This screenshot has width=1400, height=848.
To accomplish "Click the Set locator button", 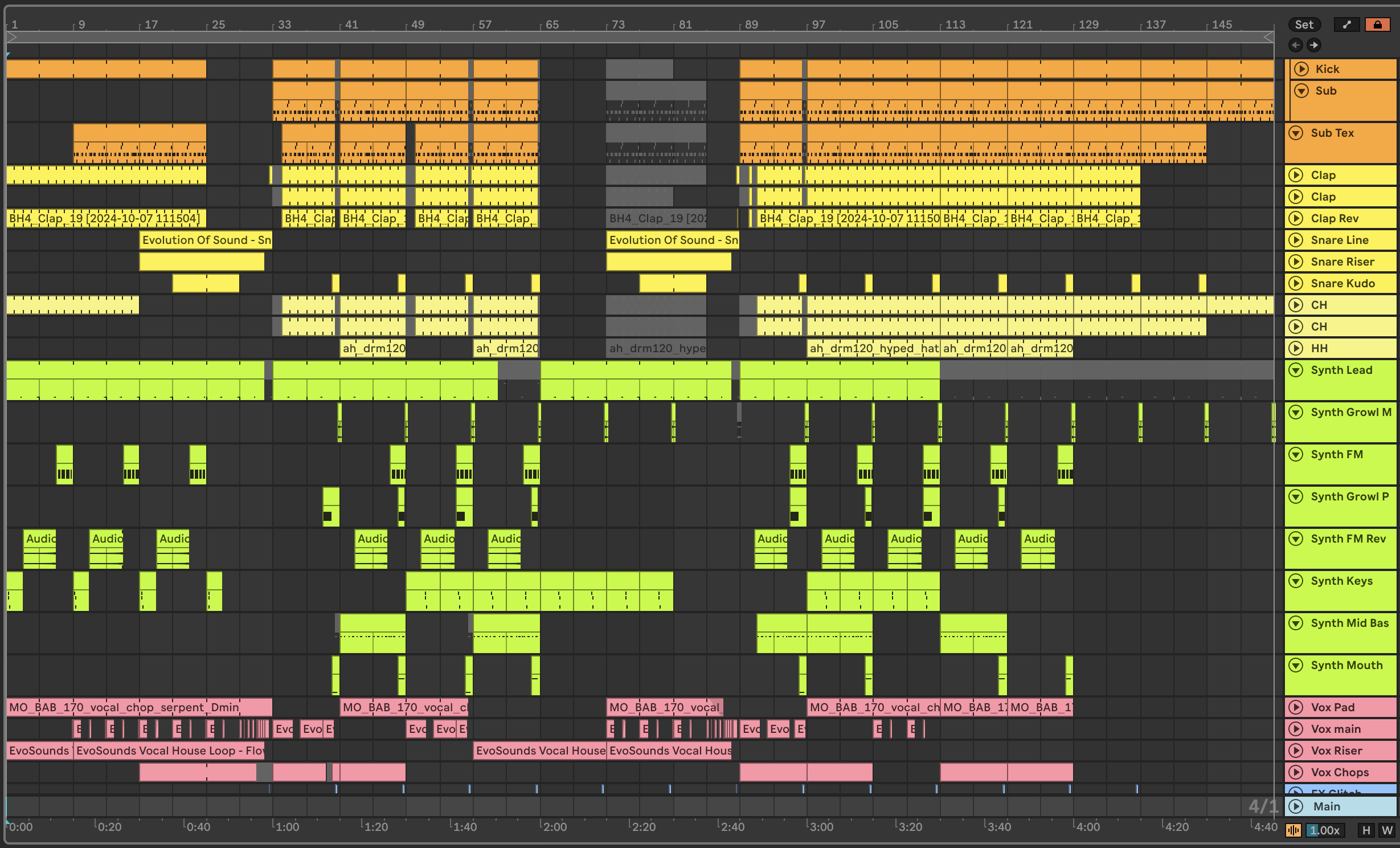I will (1304, 25).
